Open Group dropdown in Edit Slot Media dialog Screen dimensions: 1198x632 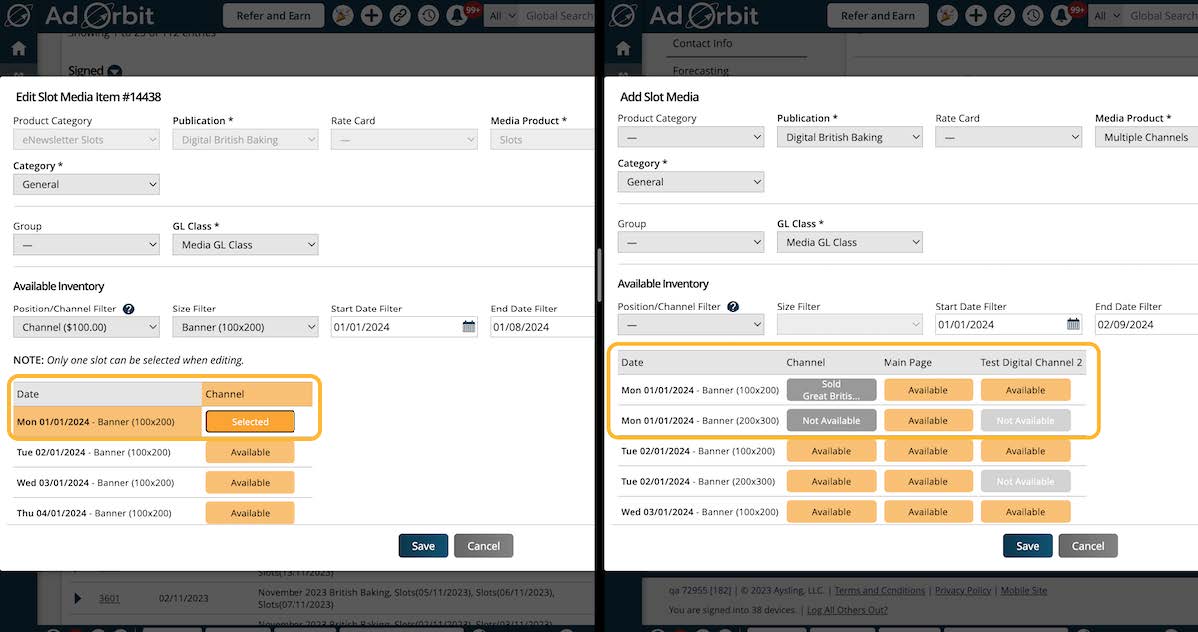pos(86,245)
